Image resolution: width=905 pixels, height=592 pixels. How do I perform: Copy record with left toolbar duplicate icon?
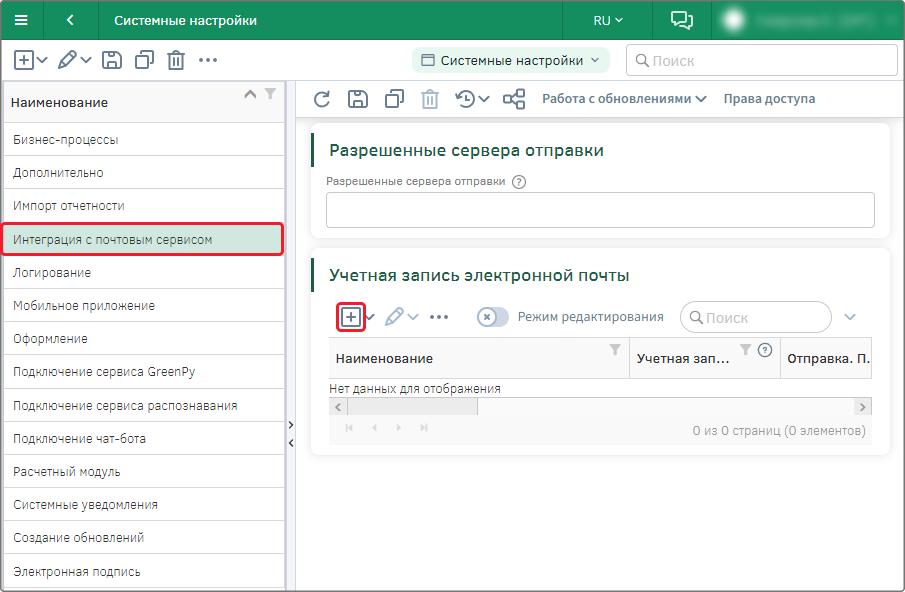(x=144, y=60)
